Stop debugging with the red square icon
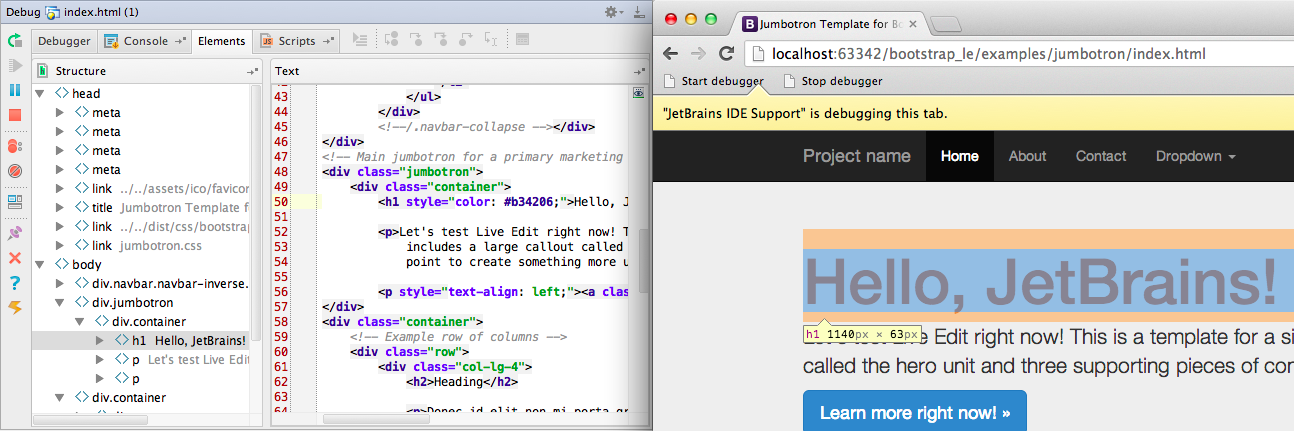Screen dimensions: 1294x431 pyautogui.click(x=15, y=115)
